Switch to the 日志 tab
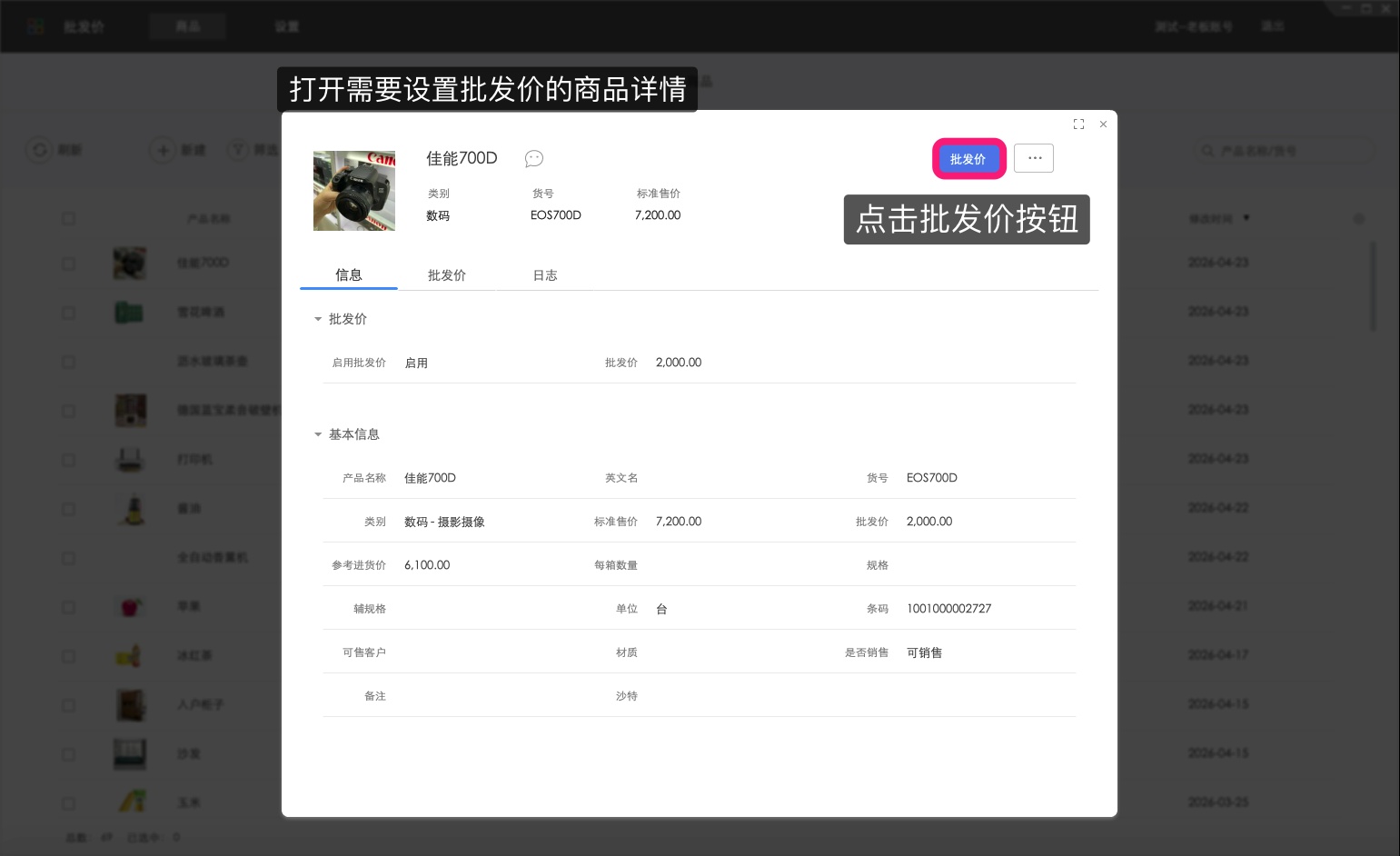The height and width of the screenshot is (856, 1400). tap(545, 275)
